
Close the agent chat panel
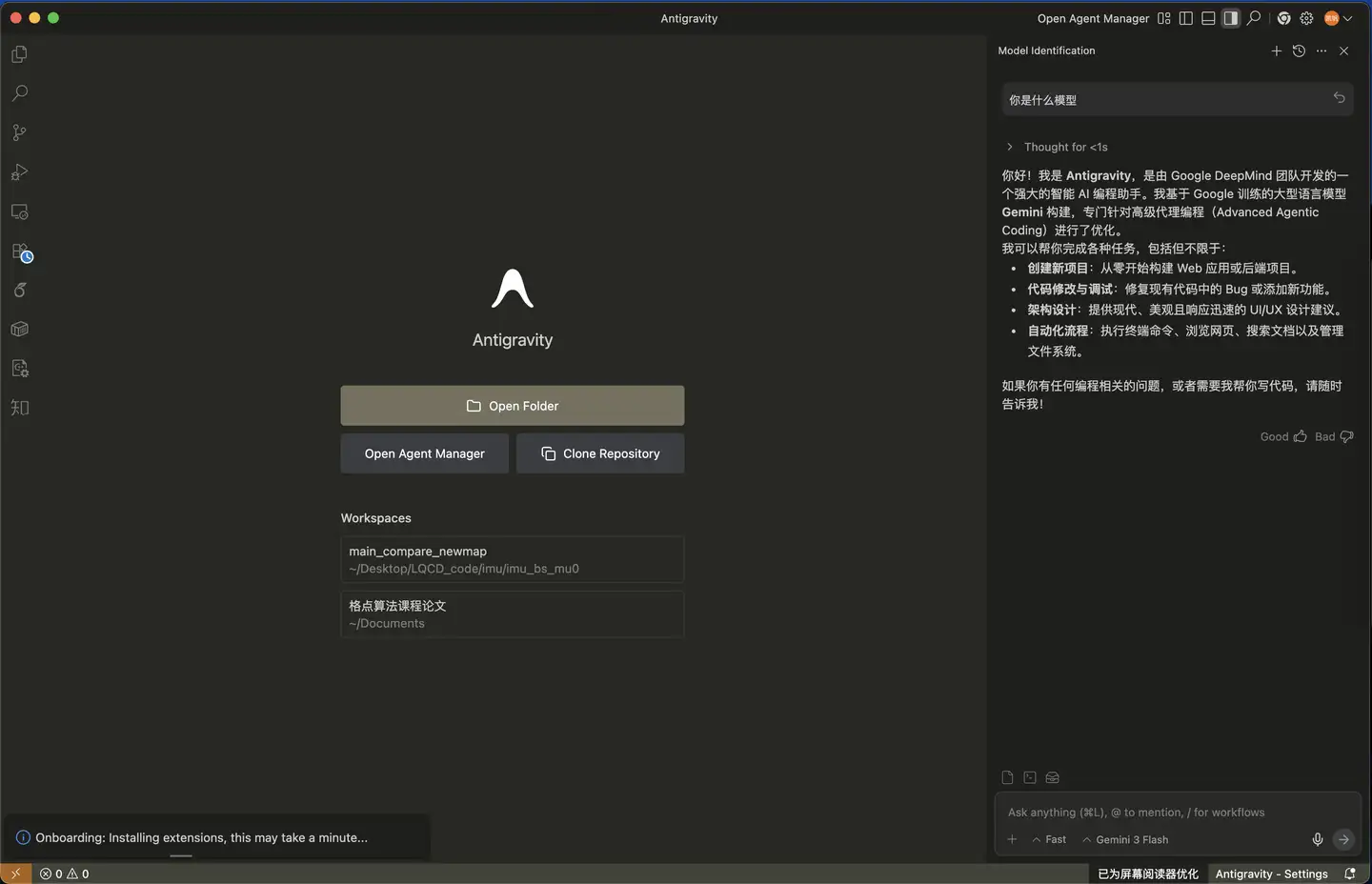(1343, 50)
